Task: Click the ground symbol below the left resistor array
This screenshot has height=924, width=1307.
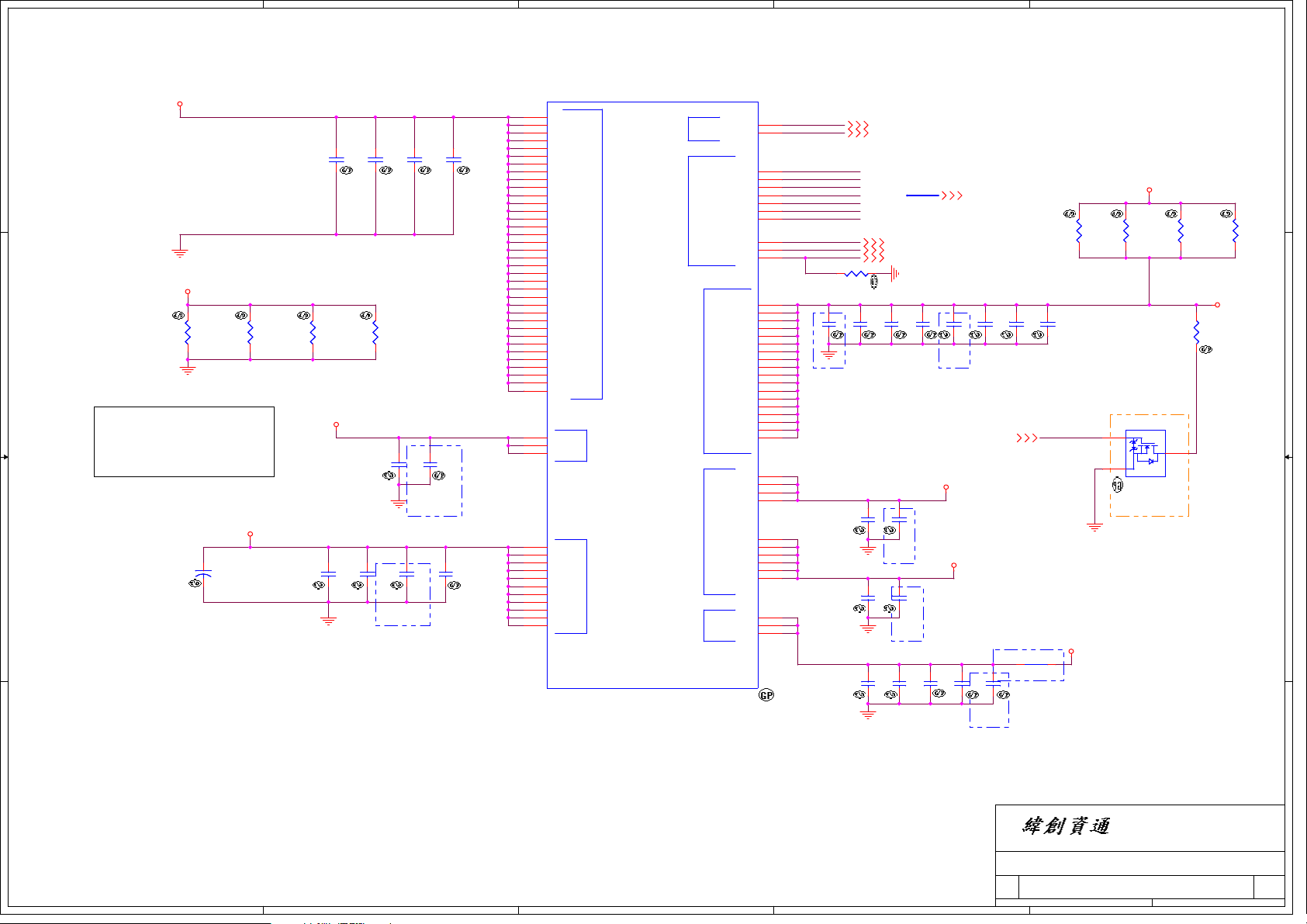Action: tap(188, 370)
